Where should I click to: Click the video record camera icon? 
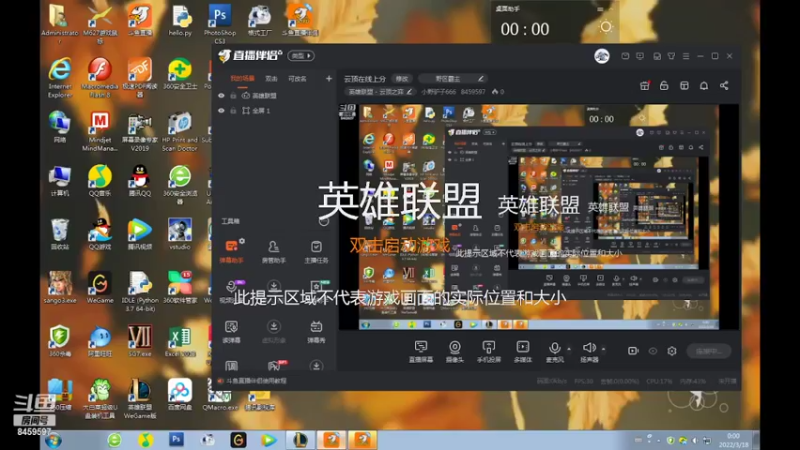(x=633, y=351)
